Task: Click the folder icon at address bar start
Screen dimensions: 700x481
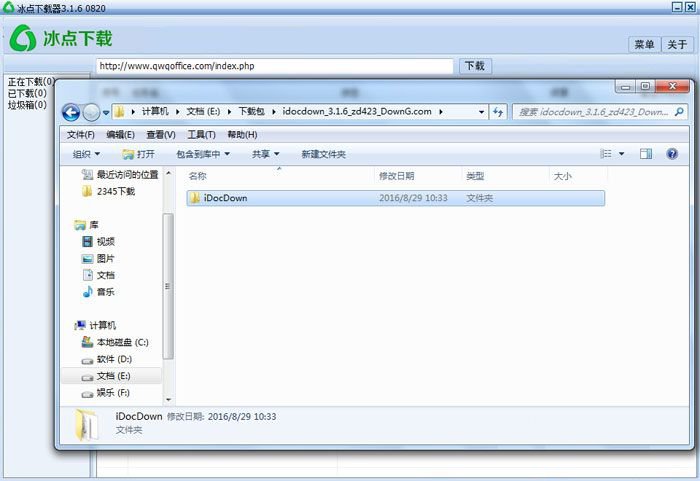Action: coord(120,112)
